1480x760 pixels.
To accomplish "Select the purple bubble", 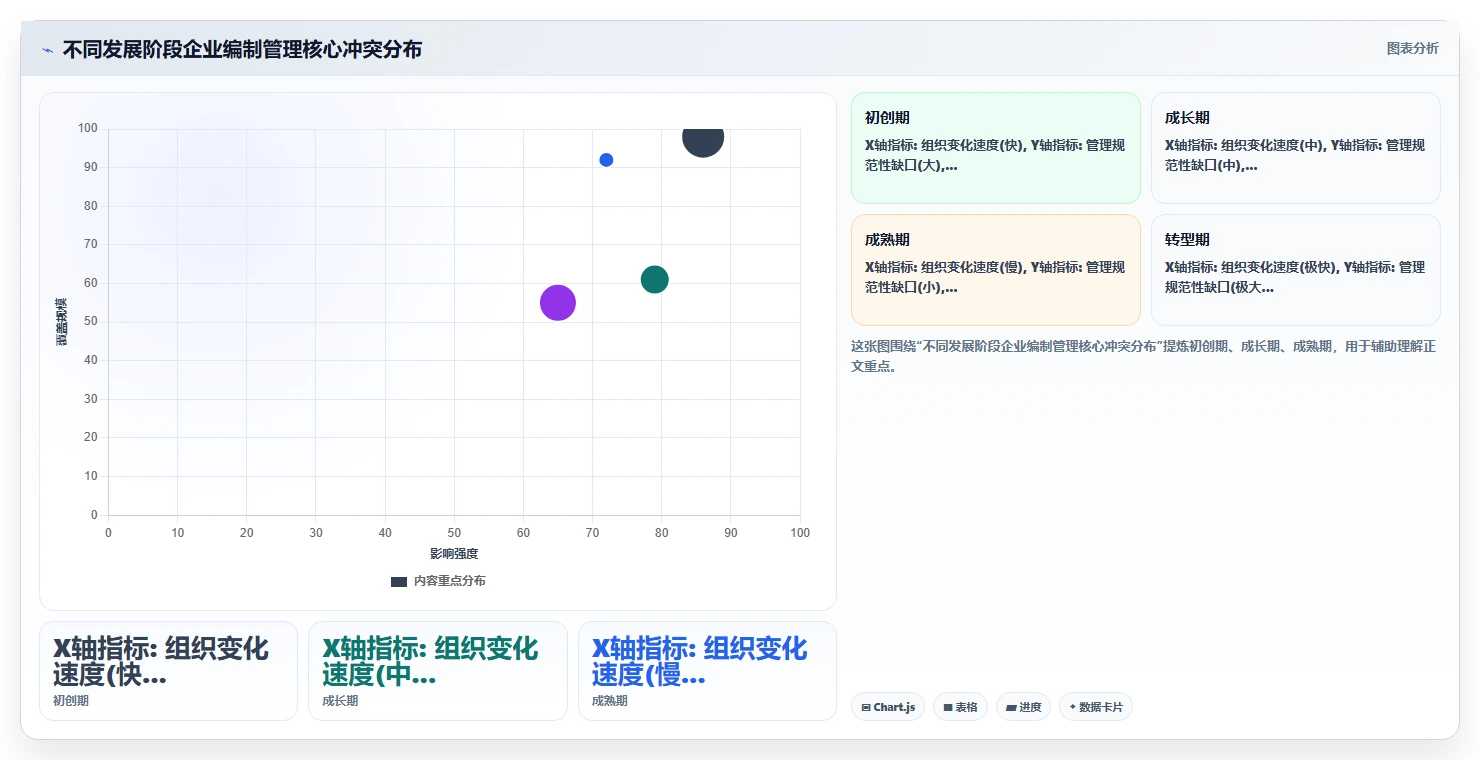I will point(558,302).
